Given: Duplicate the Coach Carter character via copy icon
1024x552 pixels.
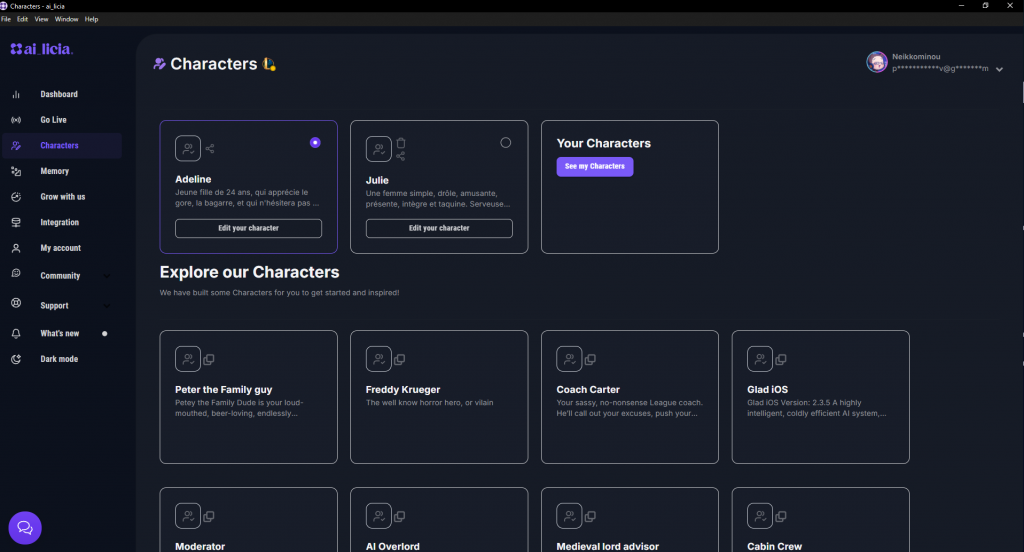Looking at the screenshot, I should pos(590,359).
